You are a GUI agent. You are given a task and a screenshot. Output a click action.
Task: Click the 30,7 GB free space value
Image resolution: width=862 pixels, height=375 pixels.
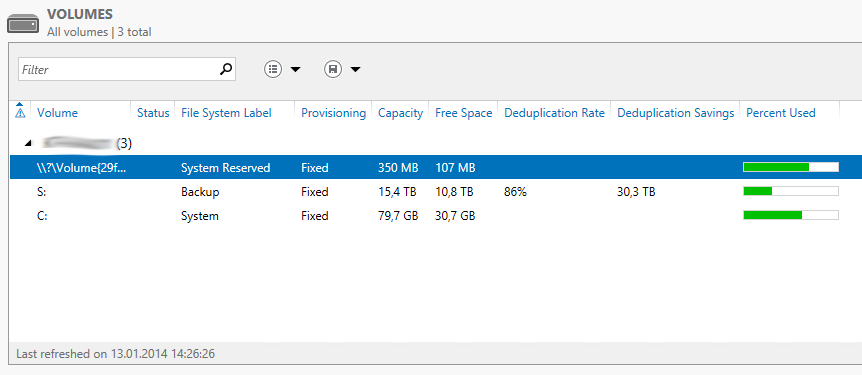(455, 216)
